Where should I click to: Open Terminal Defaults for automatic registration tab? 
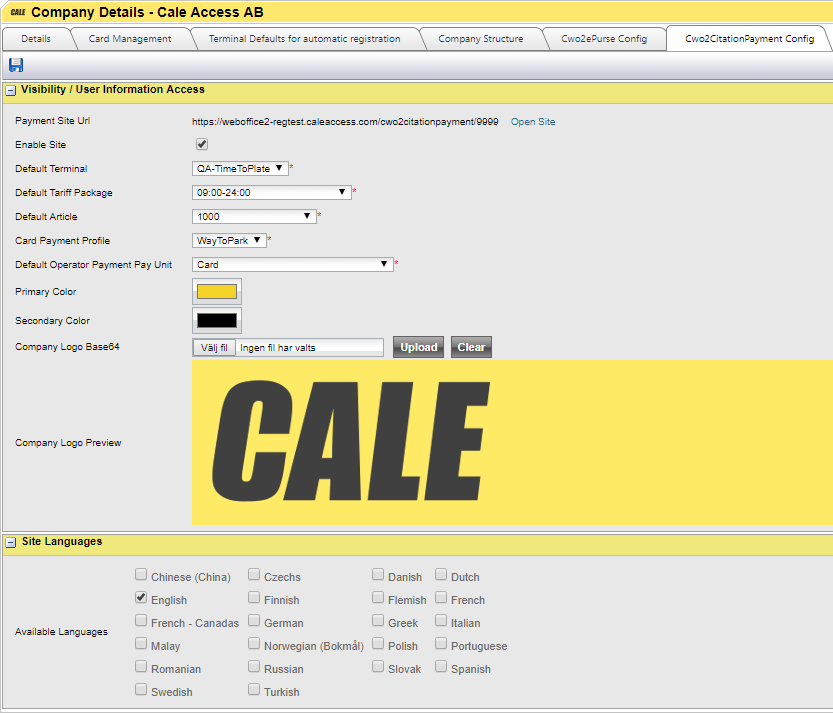[x=304, y=39]
